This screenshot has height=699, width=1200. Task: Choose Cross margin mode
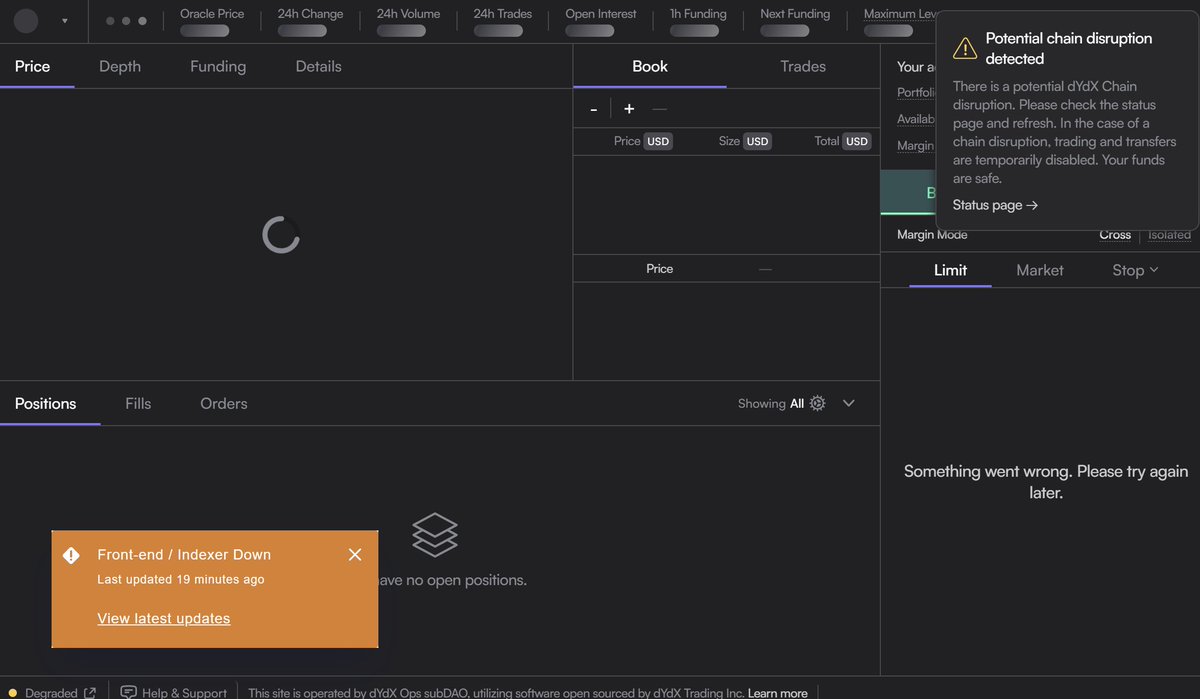click(1115, 235)
